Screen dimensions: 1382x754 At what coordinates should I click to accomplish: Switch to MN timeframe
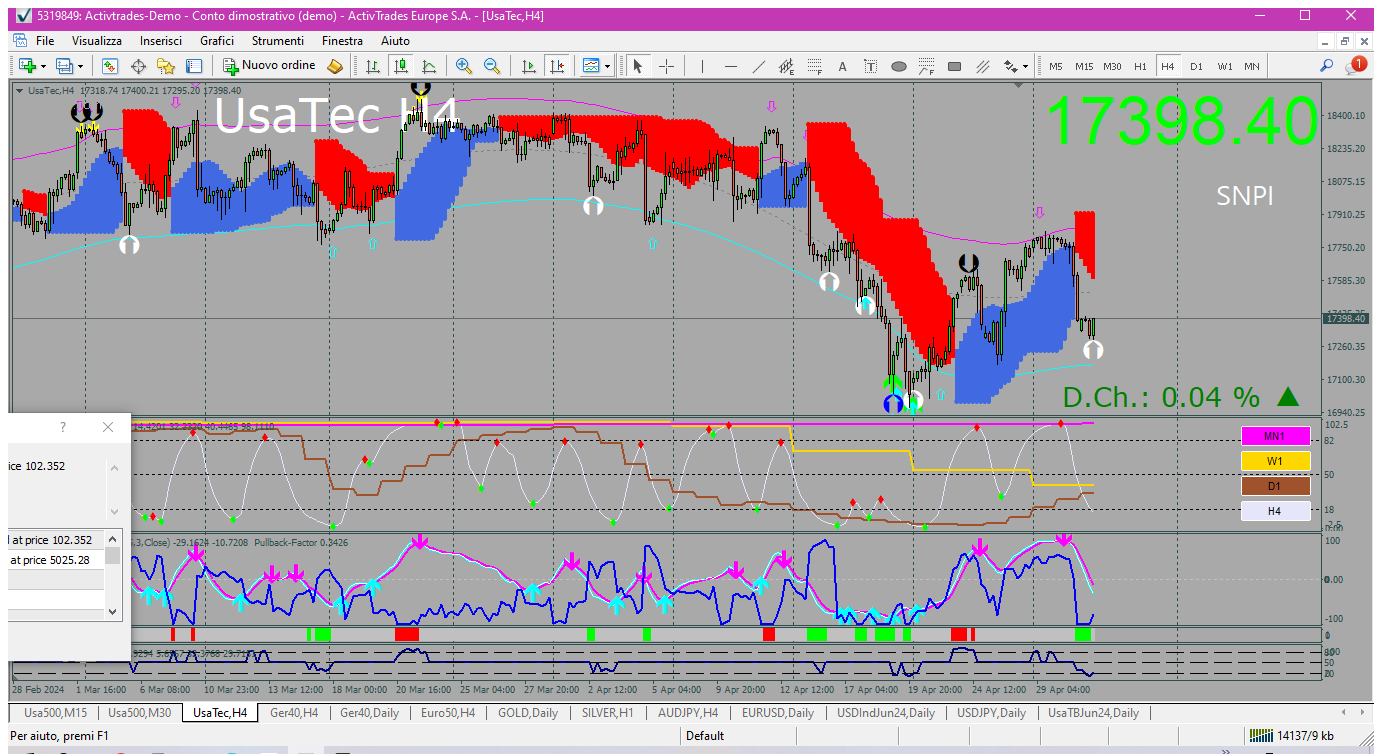pos(1252,66)
